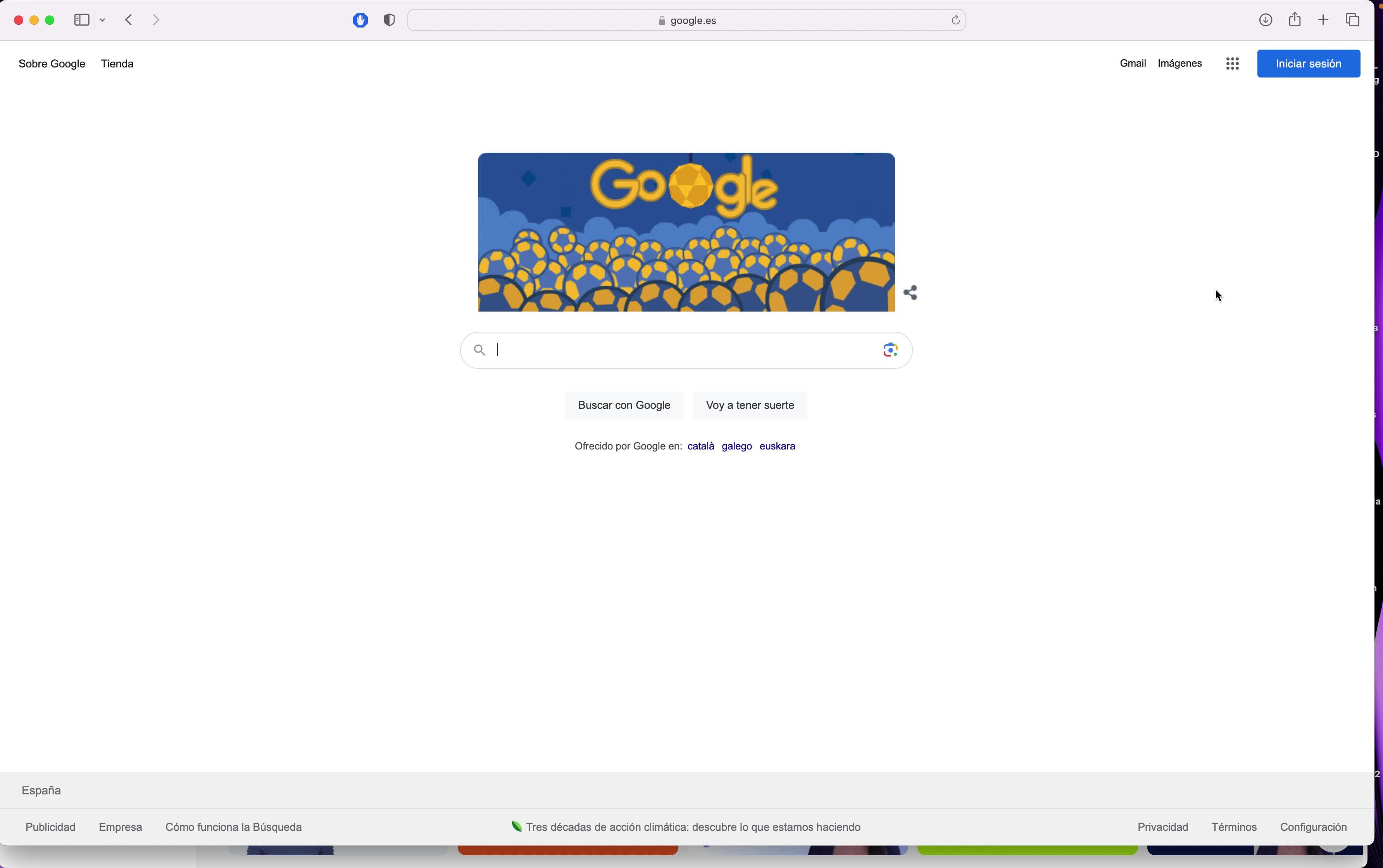Switch language to català
Viewport: 1383px width, 868px height.
point(700,446)
